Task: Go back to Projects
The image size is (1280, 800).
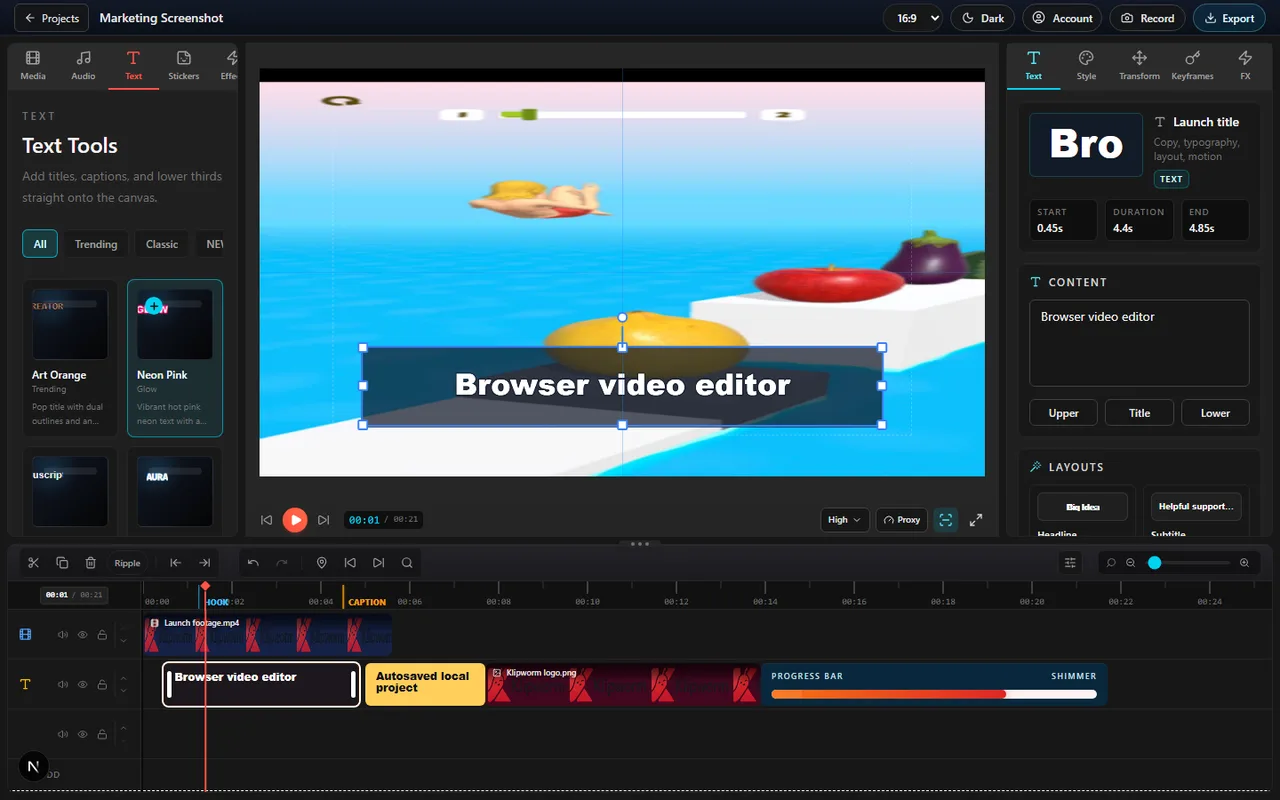Action: [x=52, y=18]
